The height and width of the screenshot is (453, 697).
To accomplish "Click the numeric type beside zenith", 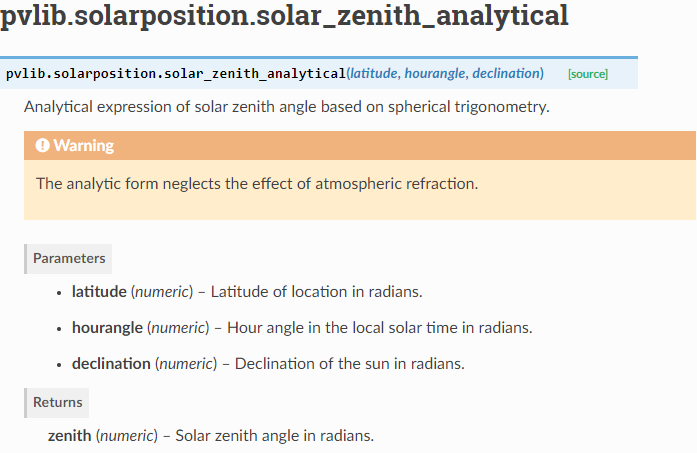I will click(126, 436).
